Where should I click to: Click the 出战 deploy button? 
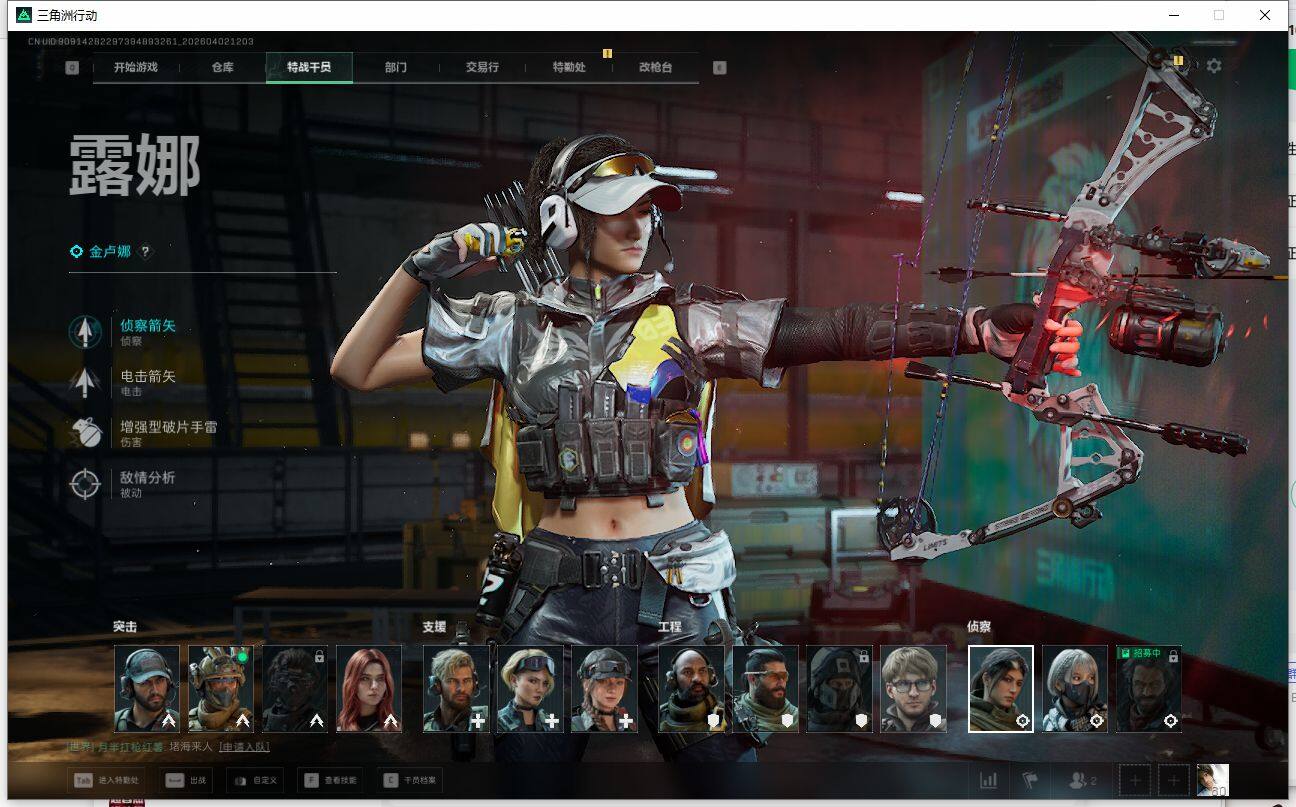coord(188,780)
